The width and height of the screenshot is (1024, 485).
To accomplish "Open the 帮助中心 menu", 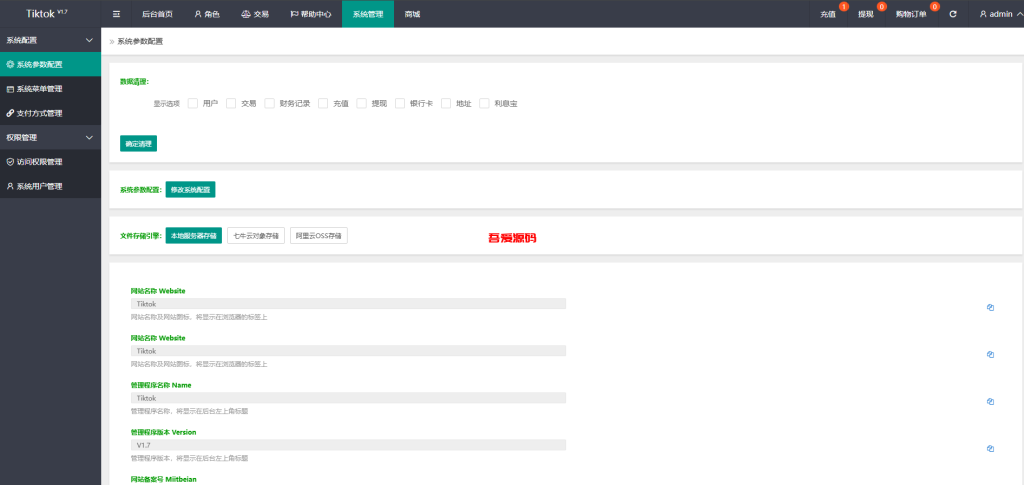I will point(311,14).
